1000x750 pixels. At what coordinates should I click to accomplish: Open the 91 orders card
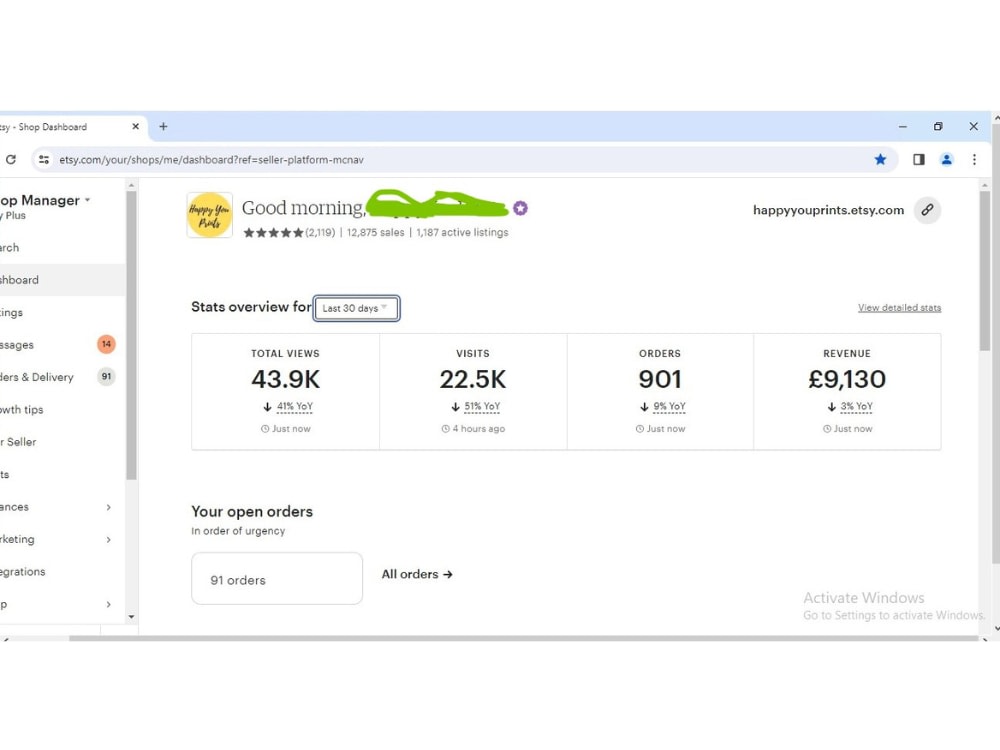[x=277, y=578]
